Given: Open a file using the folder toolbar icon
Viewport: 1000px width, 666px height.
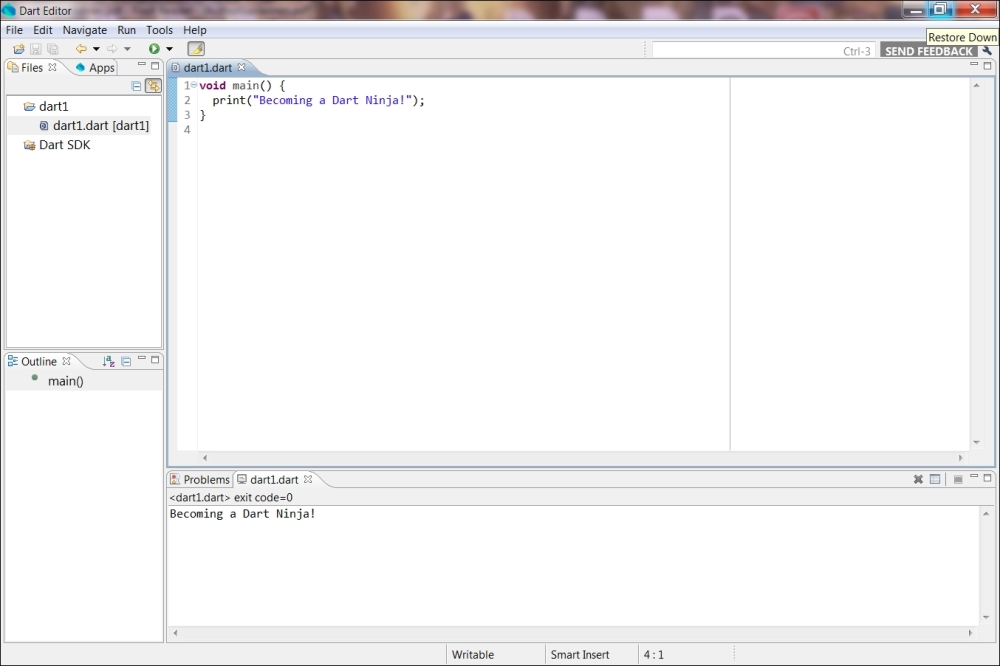Looking at the screenshot, I should tap(18, 48).
